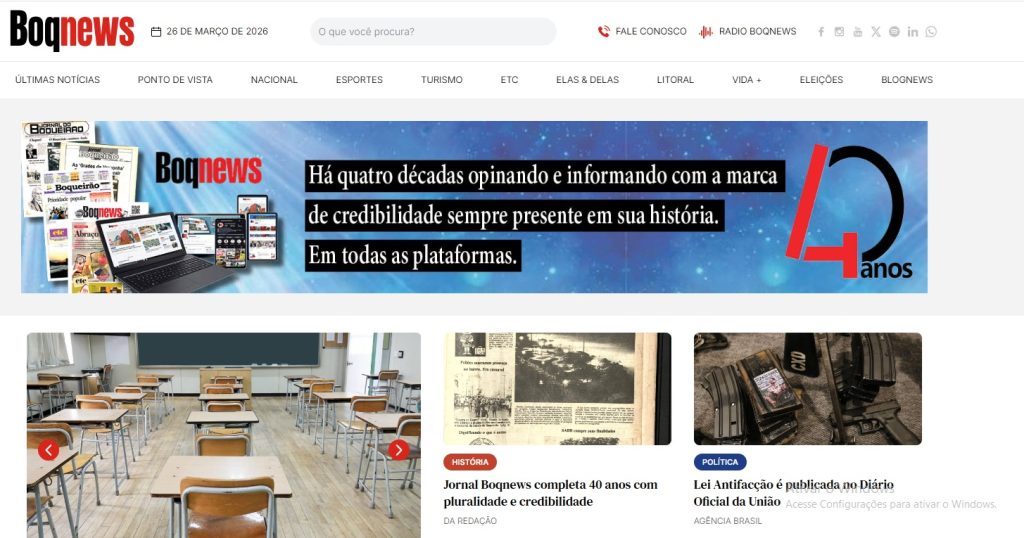
Task: Click the Boqnews 40 anos banner
Action: coord(474,207)
